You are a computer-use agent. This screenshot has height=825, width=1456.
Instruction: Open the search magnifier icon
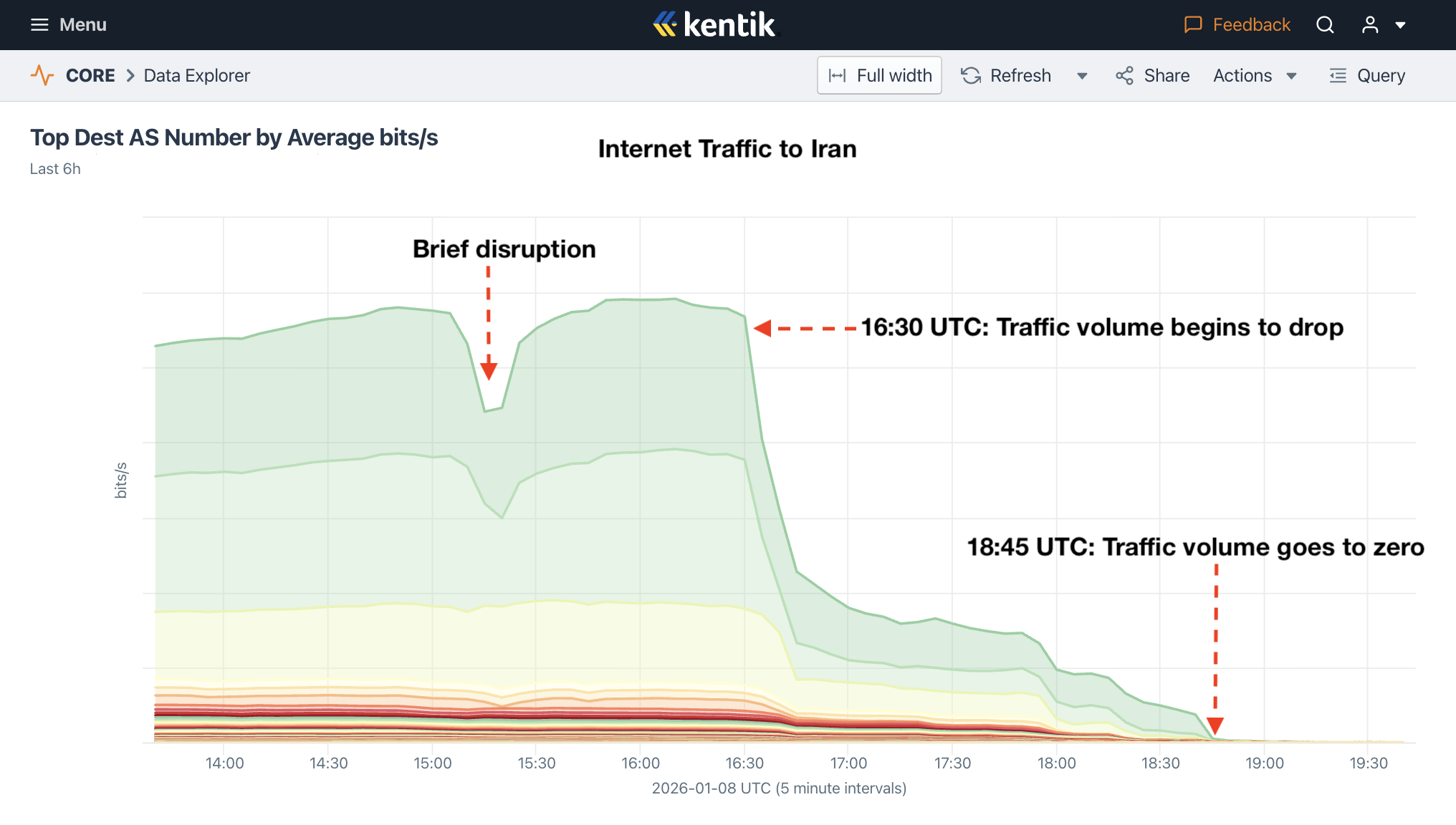tap(1325, 24)
